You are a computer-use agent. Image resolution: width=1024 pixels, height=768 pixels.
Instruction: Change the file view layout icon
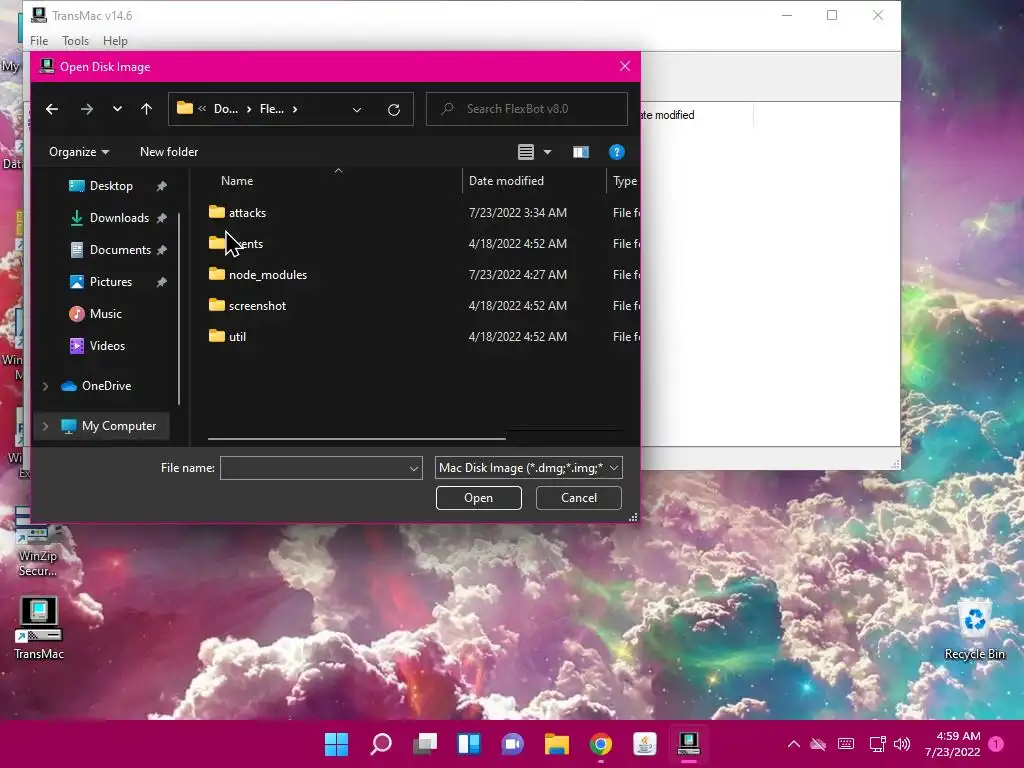pyautogui.click(x=526, y=152)
